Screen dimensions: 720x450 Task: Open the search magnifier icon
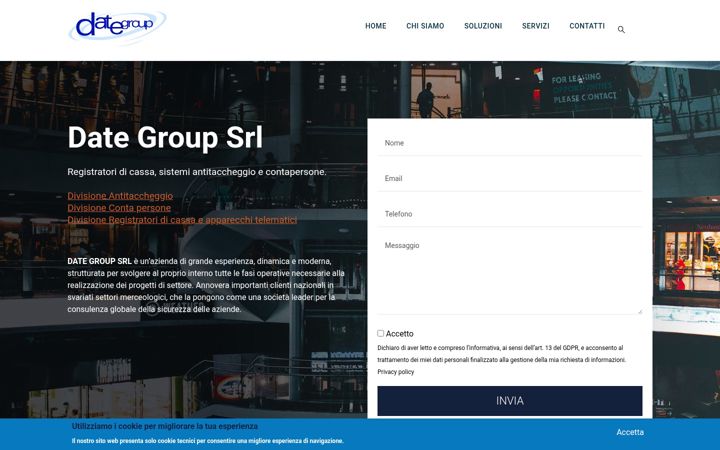(621, 30)
